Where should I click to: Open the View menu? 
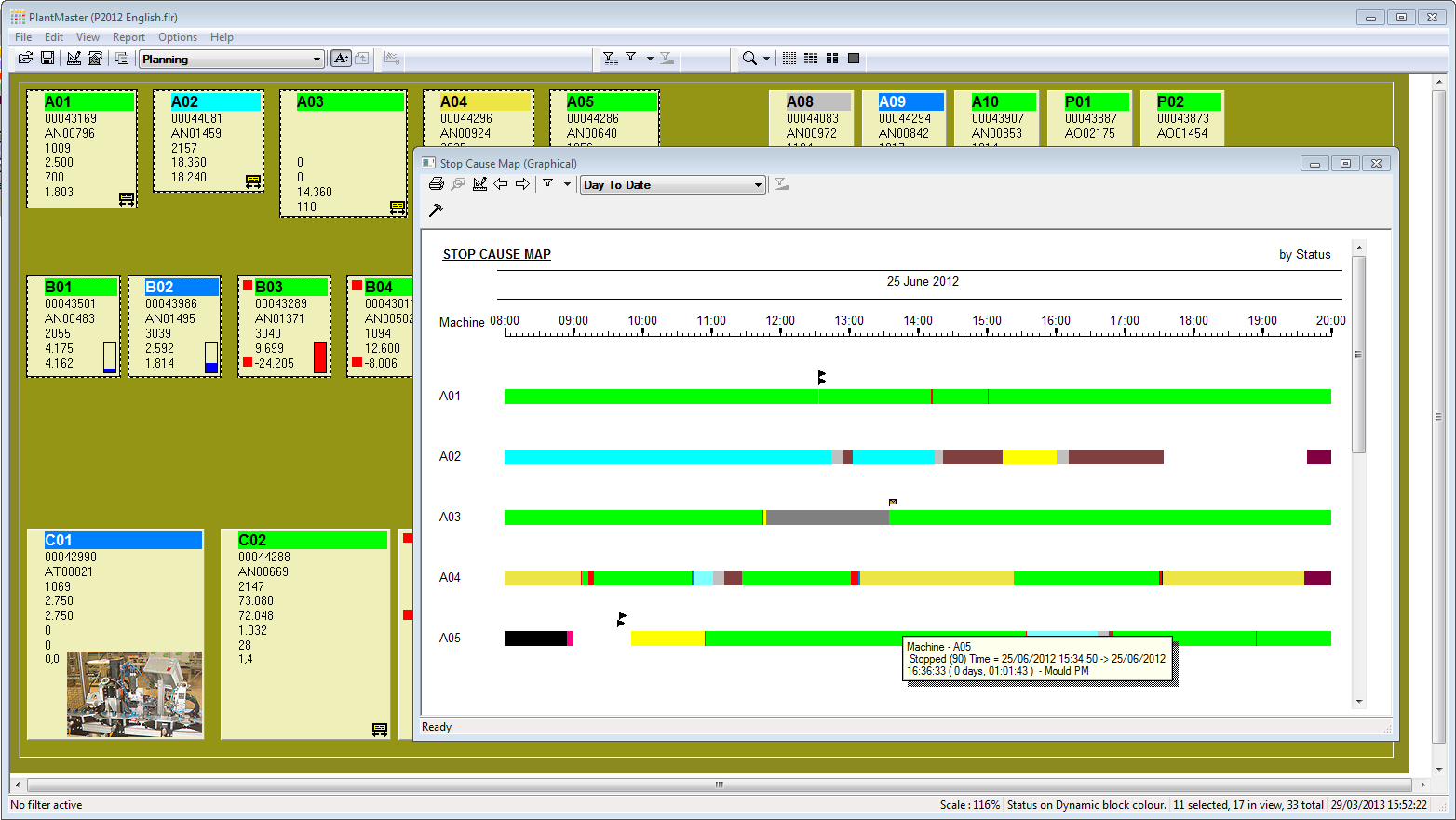pyautogui.click(x=88, y=37)
